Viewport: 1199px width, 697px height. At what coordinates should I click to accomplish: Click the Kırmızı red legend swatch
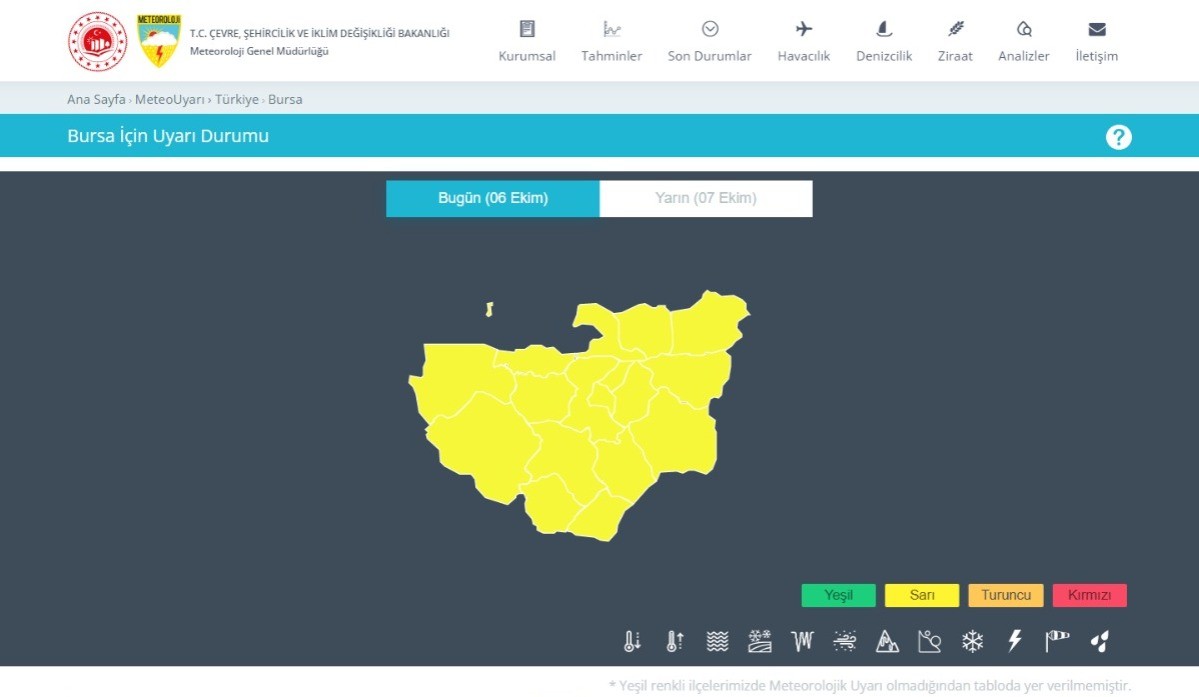(1089, 595)
